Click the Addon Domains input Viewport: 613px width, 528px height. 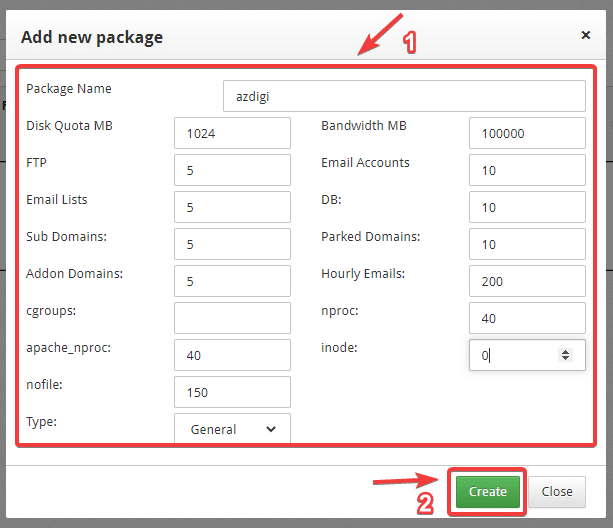coord(232,281)
